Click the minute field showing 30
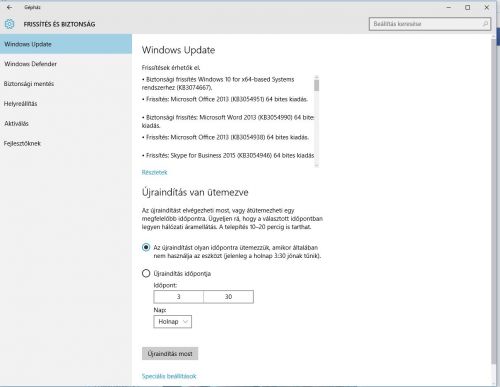 228,297
